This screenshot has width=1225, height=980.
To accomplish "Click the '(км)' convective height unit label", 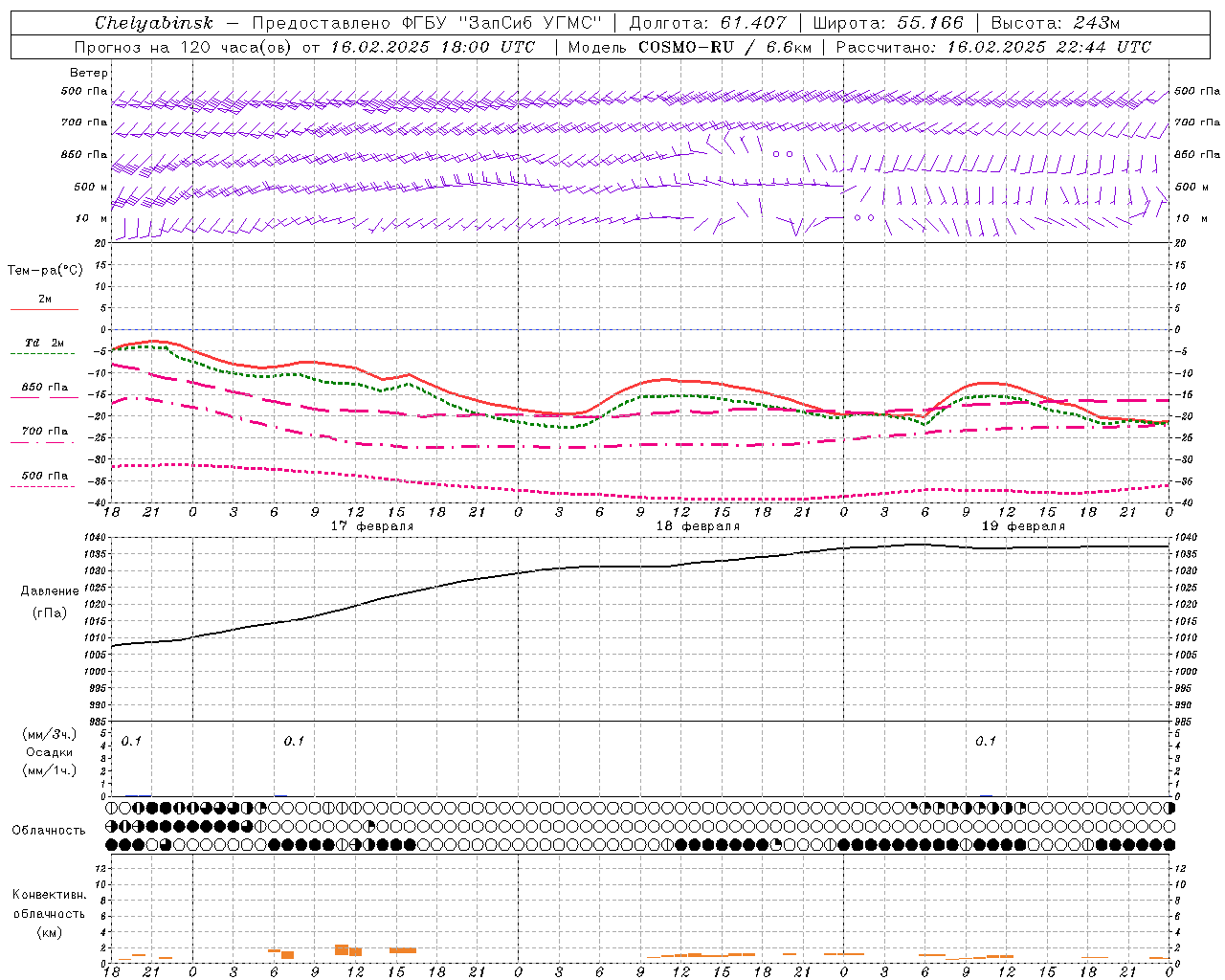I will point(50,932).
